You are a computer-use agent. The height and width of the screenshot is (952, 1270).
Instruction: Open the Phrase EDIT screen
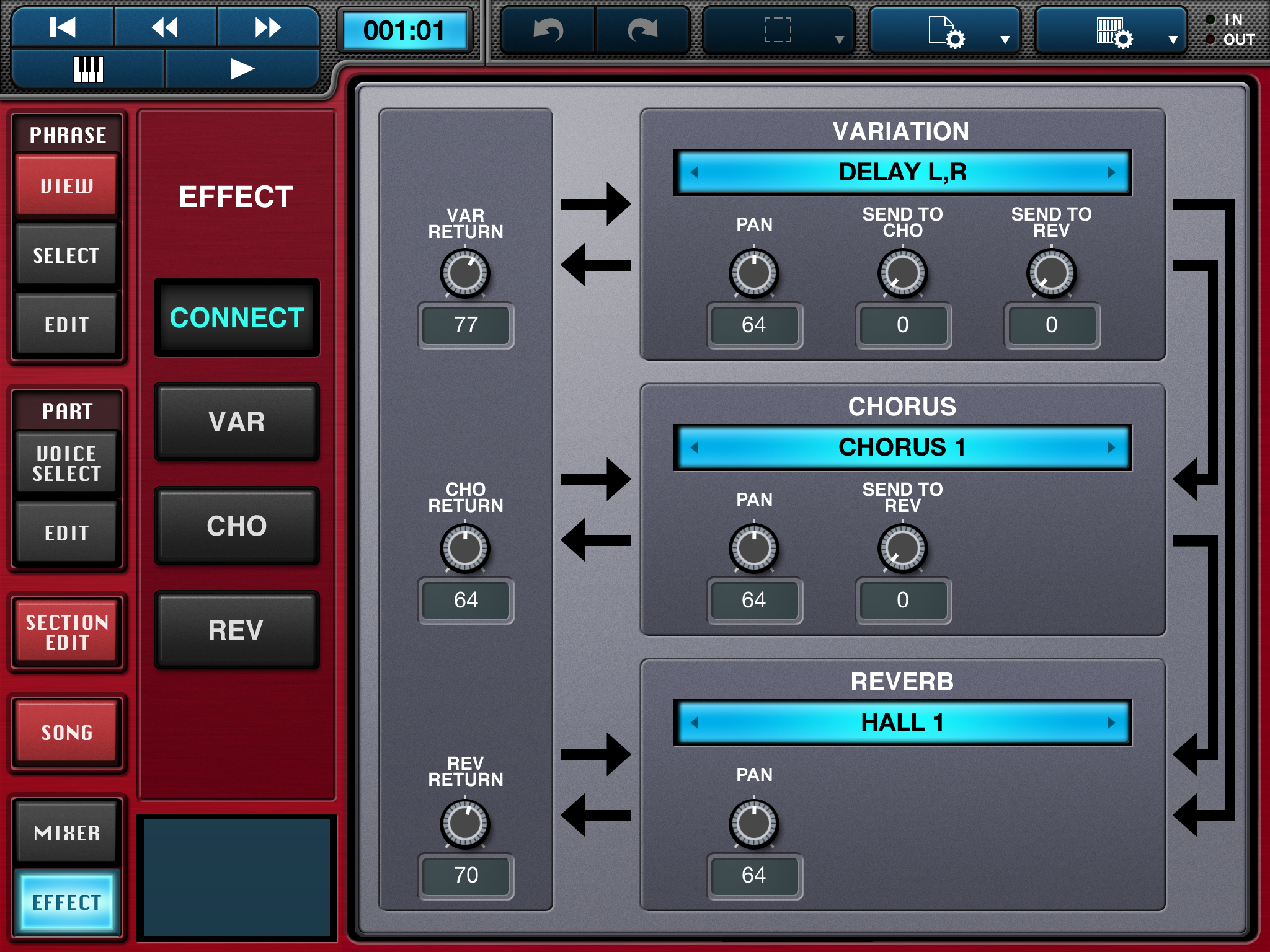(67, 324)
